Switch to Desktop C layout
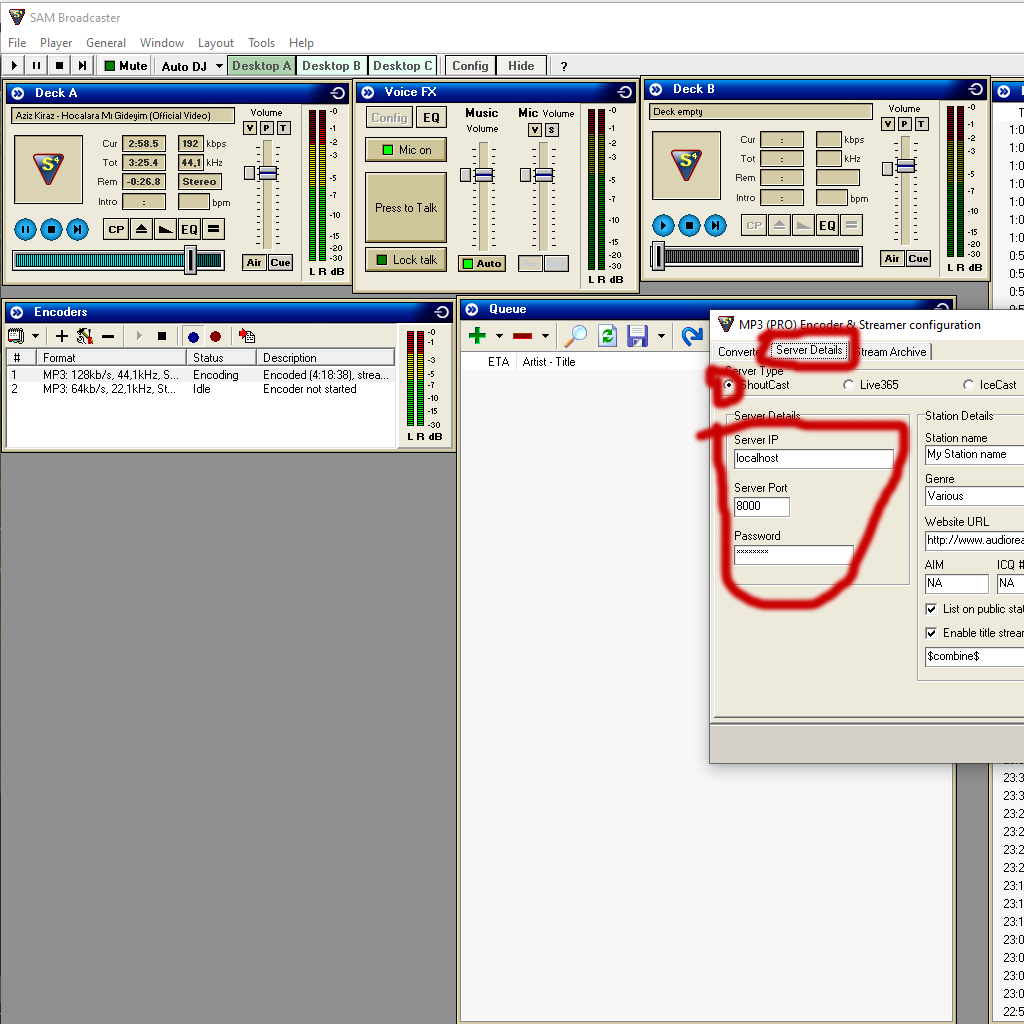Image resolution: width=1024 pixels, height=1024 pixels. [402, 66]
